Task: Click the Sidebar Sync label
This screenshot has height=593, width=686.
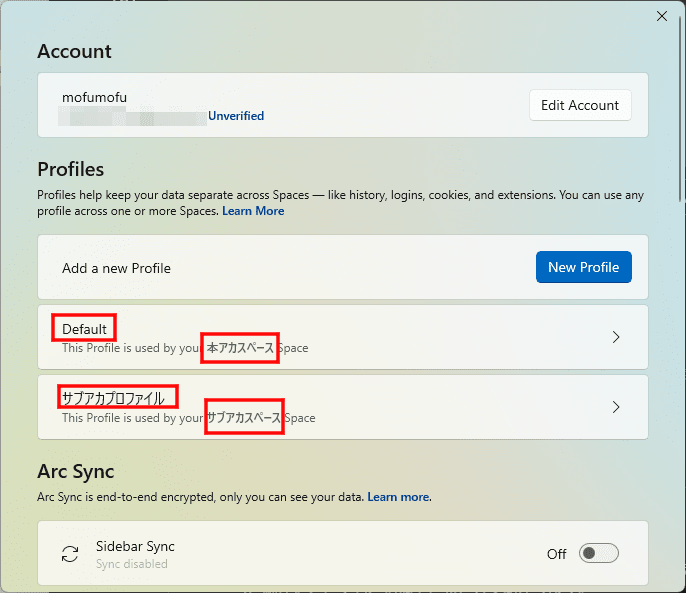Action: [135, 546]
